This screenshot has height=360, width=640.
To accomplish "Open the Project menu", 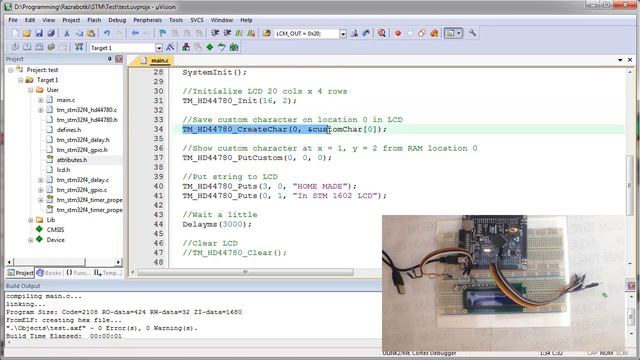I will (x=71, y=20).
